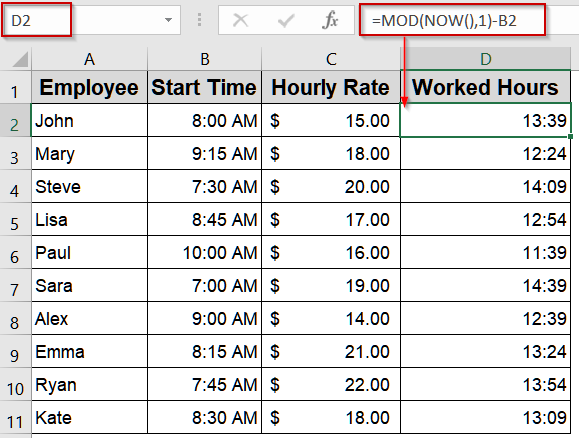Click the Employee header cell

point(89,88)
